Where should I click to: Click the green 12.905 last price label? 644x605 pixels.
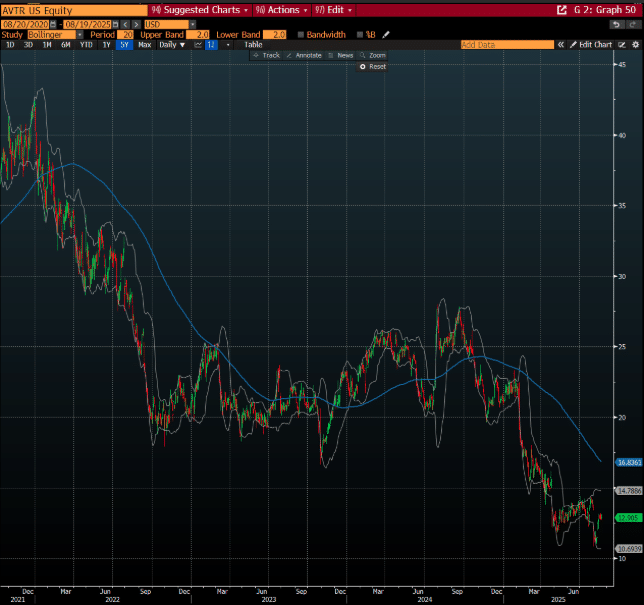coord(629,518)
